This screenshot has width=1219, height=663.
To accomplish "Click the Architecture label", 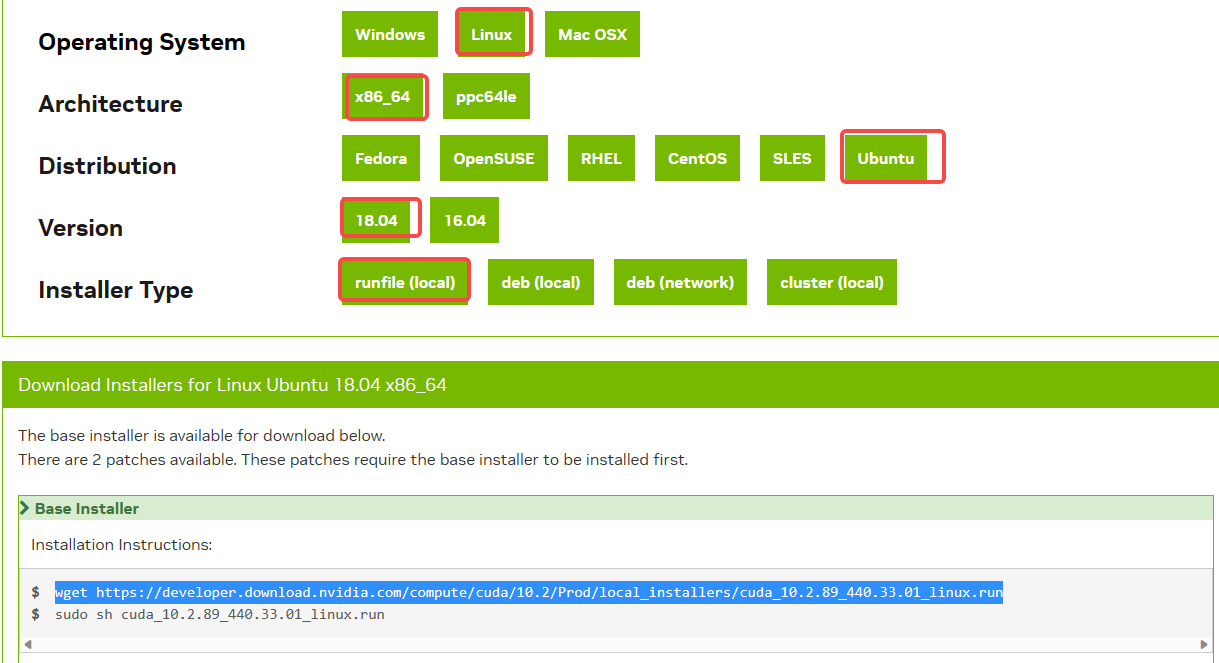I will [x=111, y=104].
